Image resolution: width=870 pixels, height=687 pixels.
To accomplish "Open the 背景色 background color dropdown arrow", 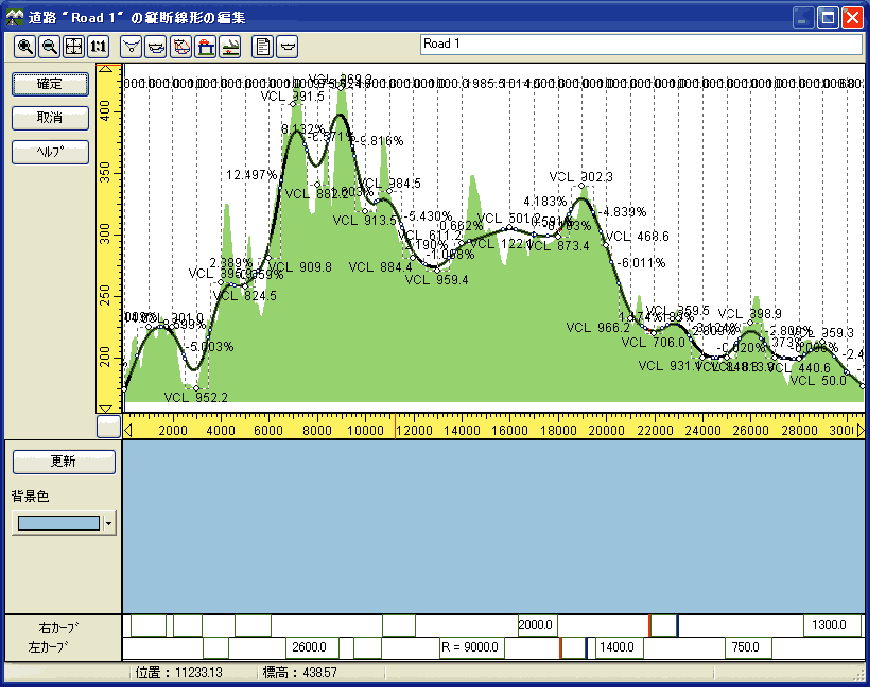I will click(109, 523).
